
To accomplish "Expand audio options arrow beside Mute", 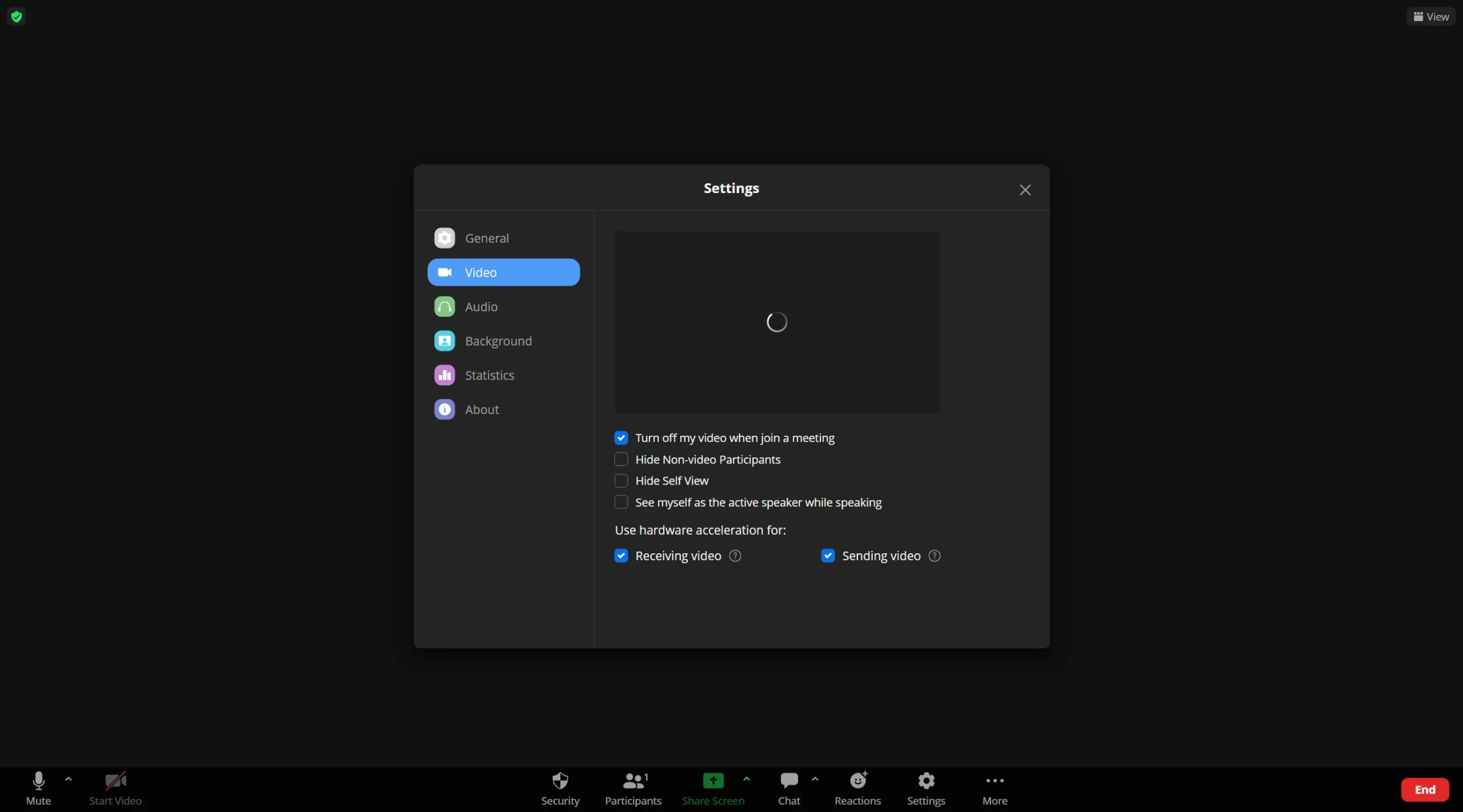I will tap(69, 779).
